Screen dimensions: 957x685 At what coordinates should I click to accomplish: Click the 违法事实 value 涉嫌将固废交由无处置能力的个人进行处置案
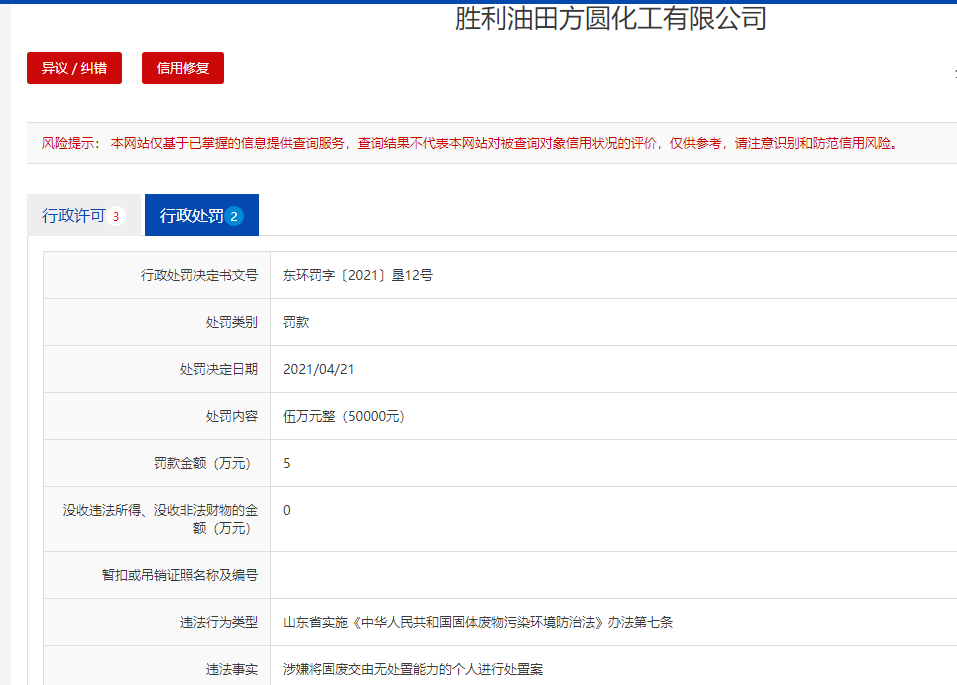(413, 669)
